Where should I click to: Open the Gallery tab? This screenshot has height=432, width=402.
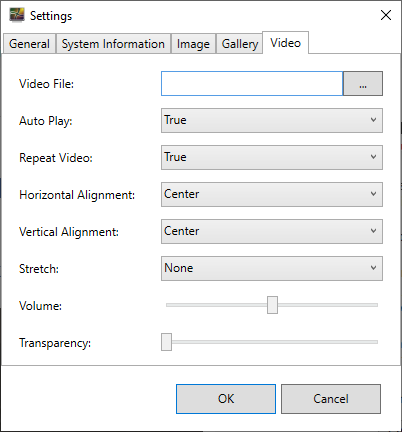239,44
